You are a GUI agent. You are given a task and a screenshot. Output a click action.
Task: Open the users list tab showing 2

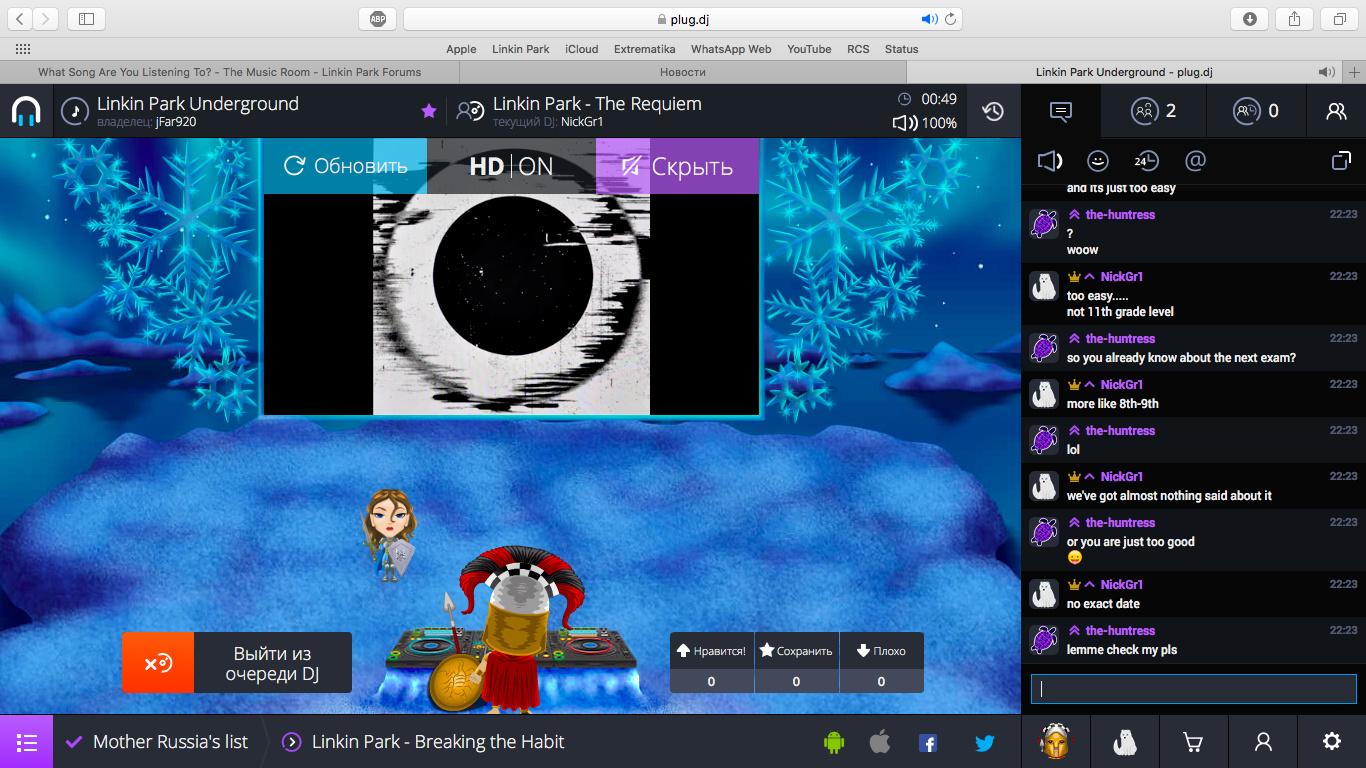pos(1154,111)
